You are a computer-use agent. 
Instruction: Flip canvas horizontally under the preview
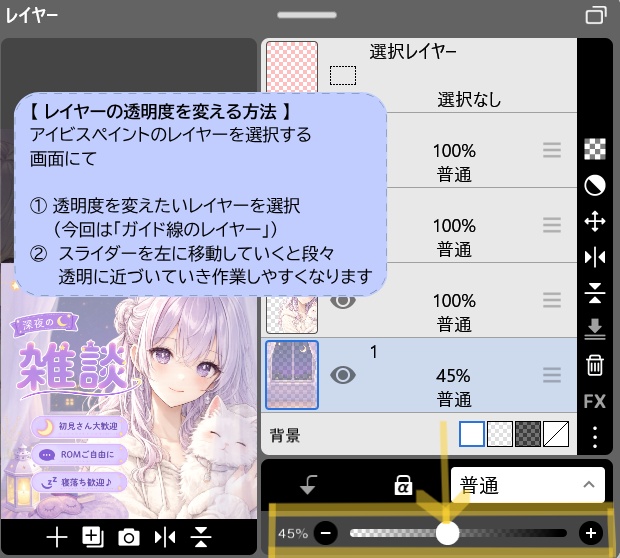pyautogui.click(x=165, y=537)
